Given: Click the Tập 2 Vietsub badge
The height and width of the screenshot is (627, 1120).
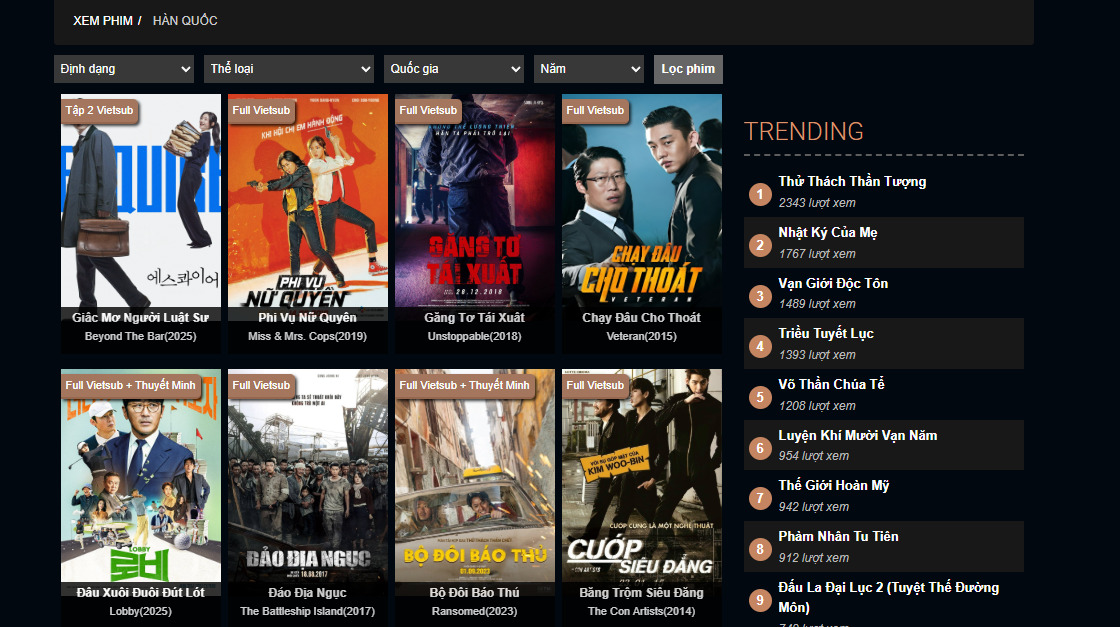Looking at the screenshot, I should point(99,111).
